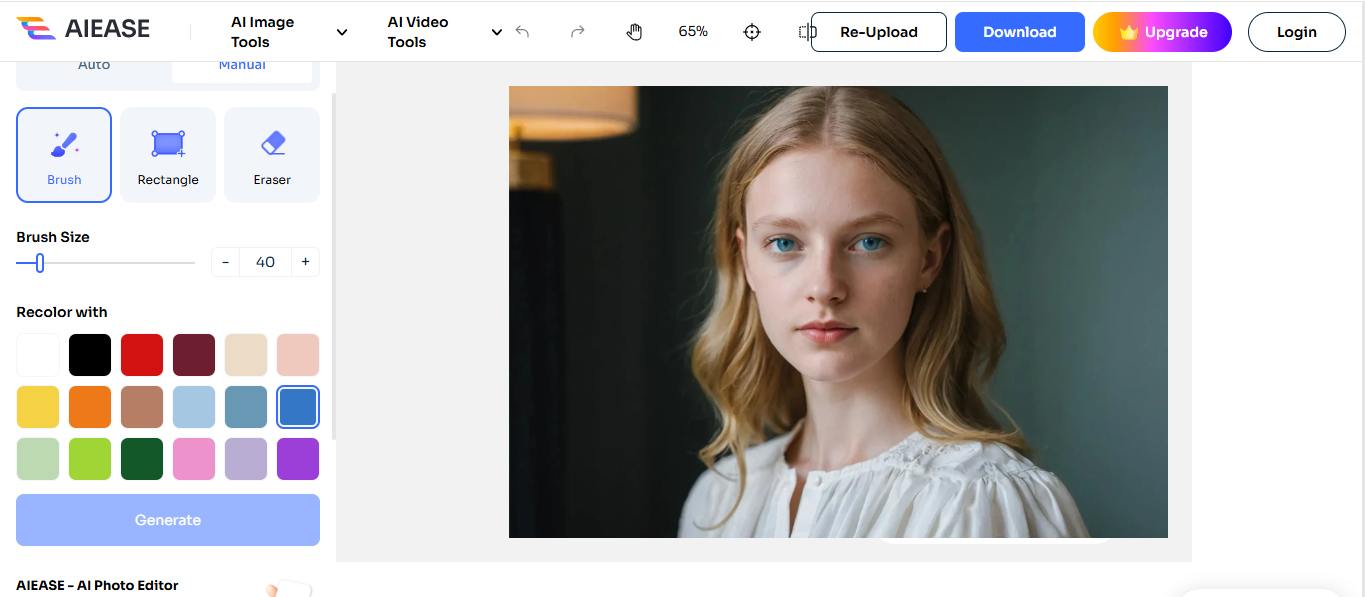Switch to Auto mode
The image size is (1365, 597).
(x=94, y=64)
